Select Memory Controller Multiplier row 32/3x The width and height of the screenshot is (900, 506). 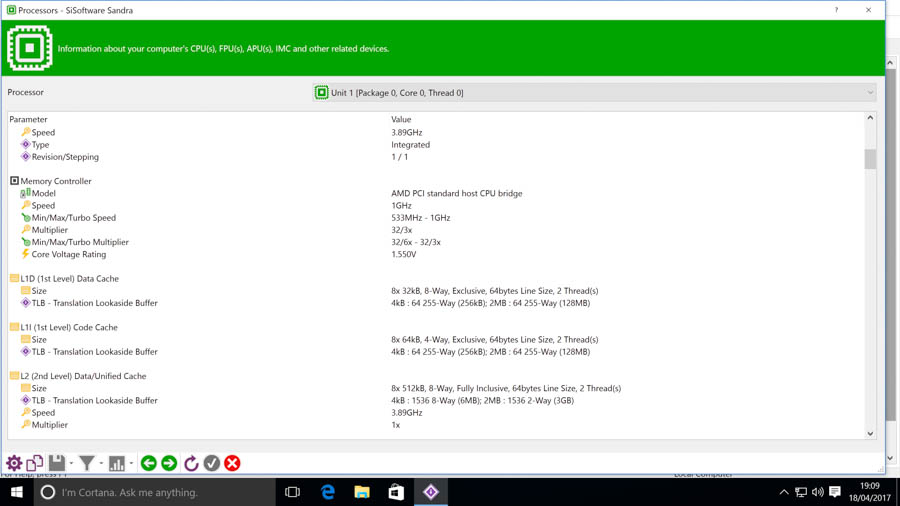pos(436,229)
